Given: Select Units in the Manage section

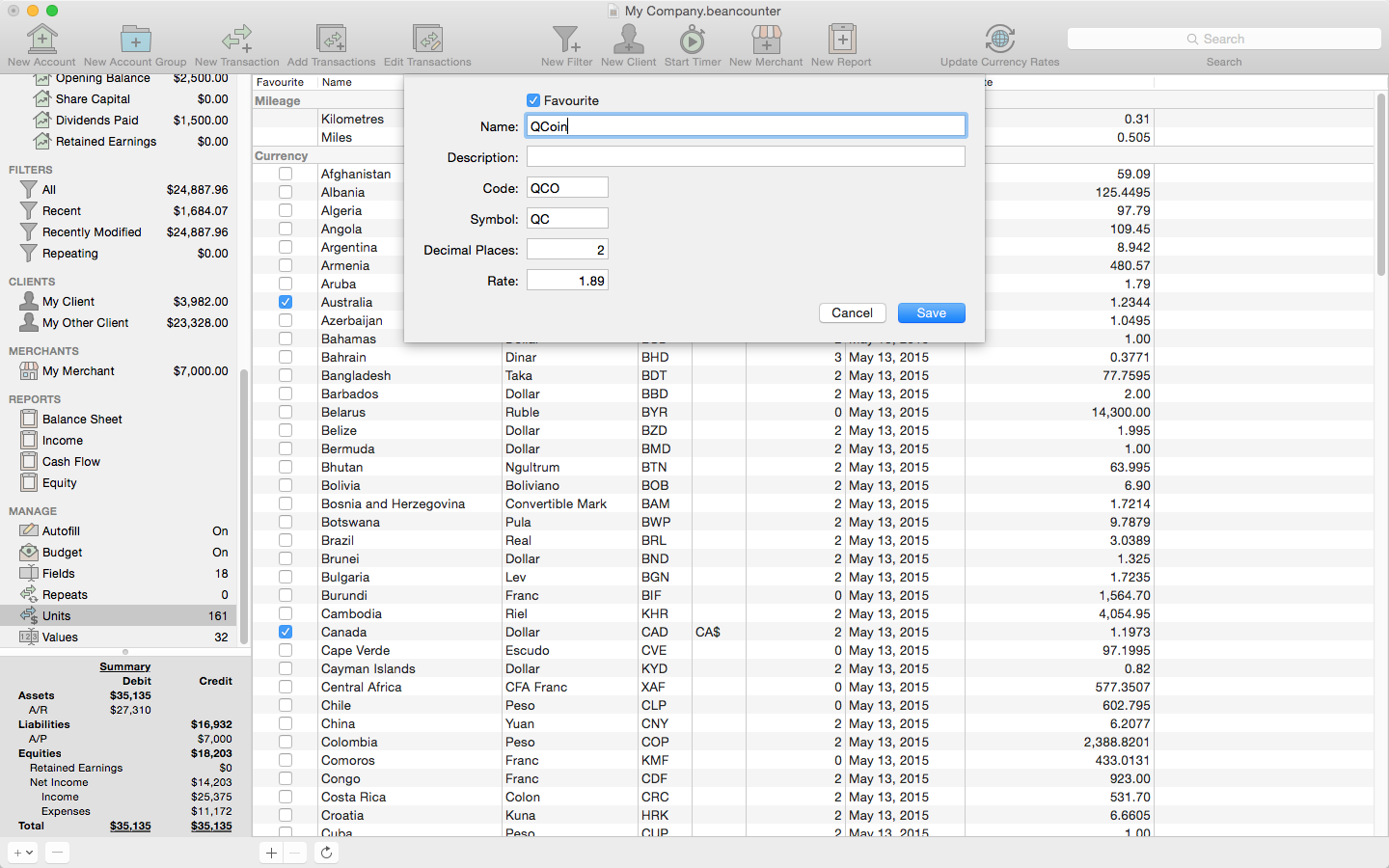Looking at the screenshot, I should point(118,615).
